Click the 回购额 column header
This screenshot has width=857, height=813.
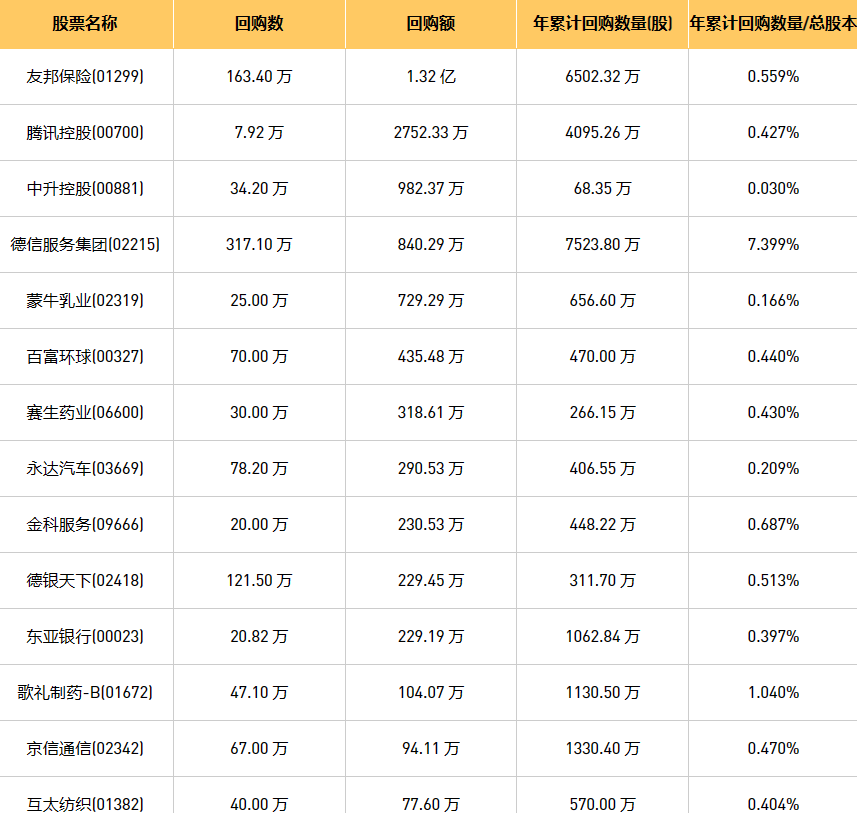point(431,24)
